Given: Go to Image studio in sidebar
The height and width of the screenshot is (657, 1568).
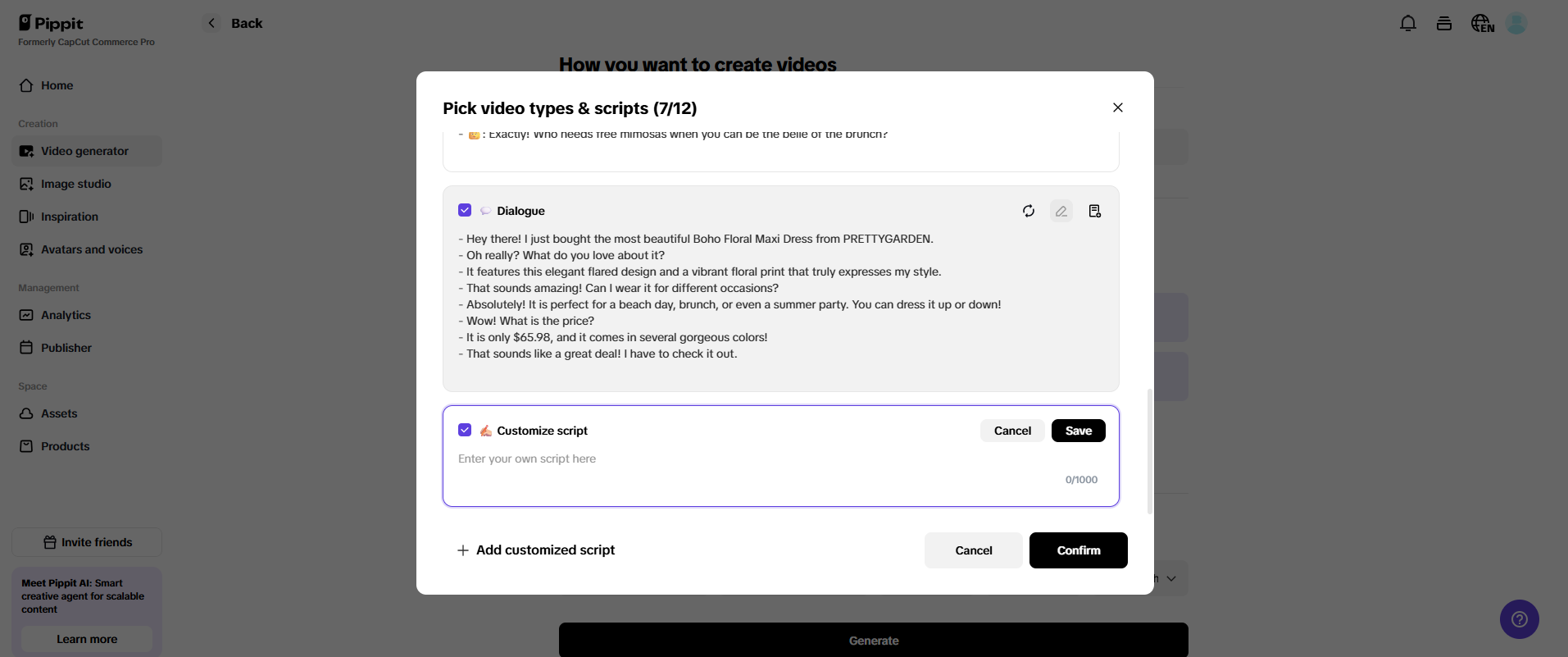Looking at the screenshot, I should click(75, 184).
